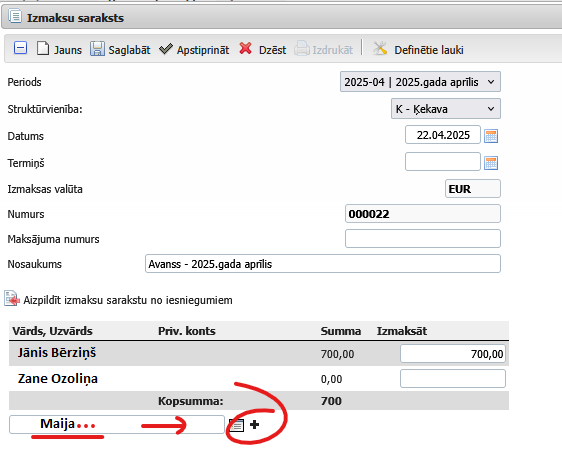The height and width of the screenshot is (456, 562).
Task: Click the Saglabāt floppy disk icon
Action: coord(97,49)
